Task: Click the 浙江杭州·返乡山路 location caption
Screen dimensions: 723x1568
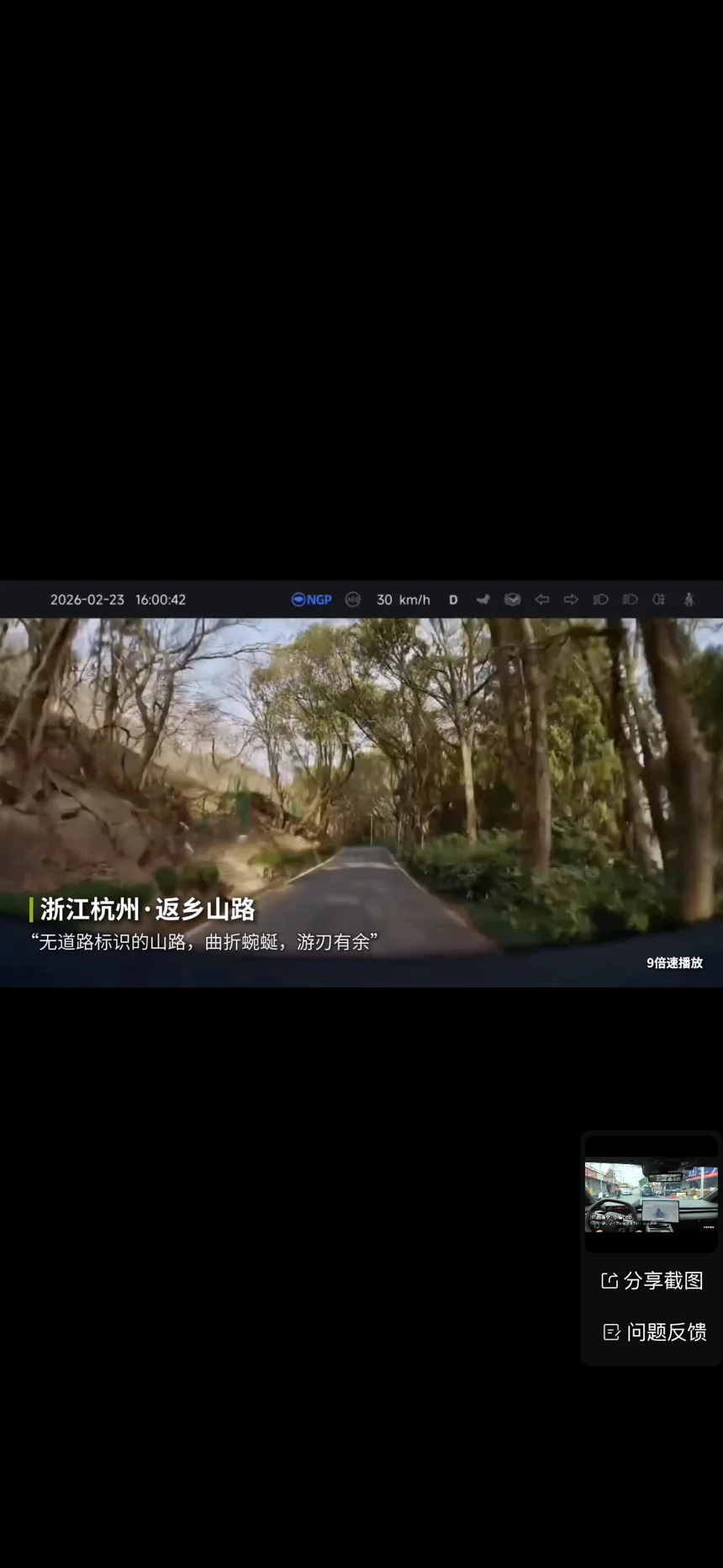Action: (x=147, y=909)
